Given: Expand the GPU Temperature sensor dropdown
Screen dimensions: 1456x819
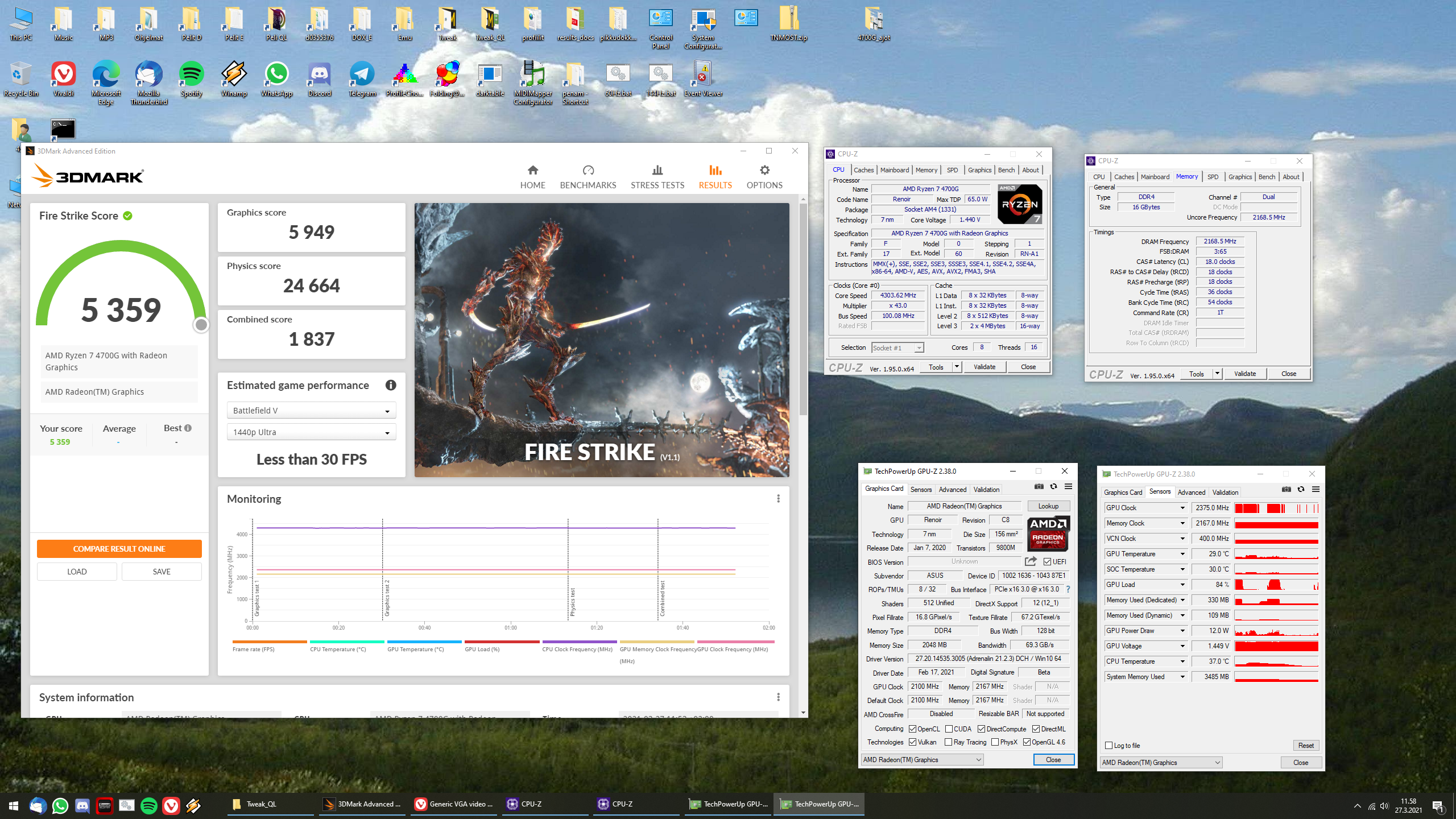Looking at the screenshot, I should (1182, 554).
